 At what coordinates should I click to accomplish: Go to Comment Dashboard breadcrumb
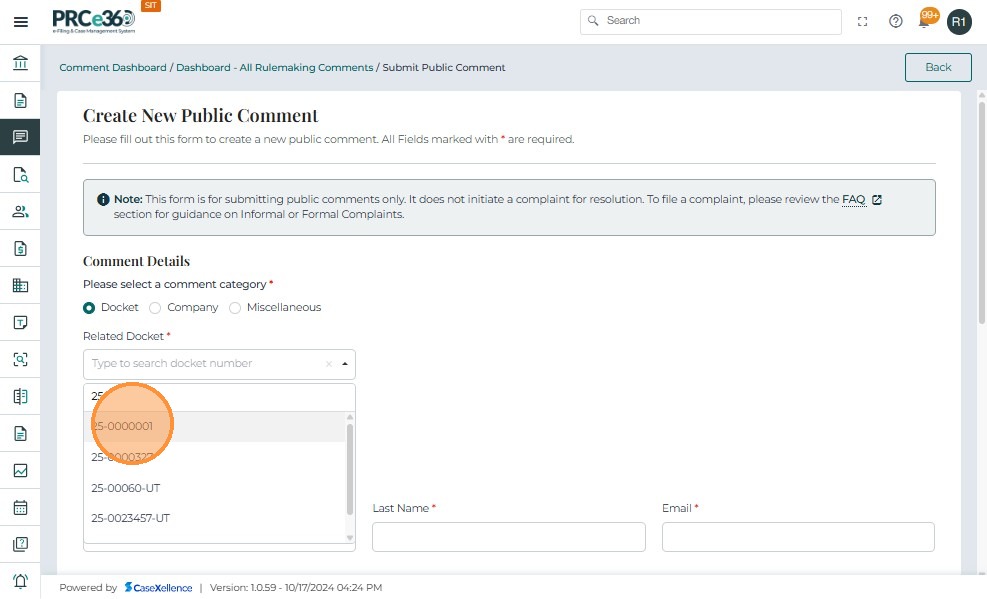click(113, 68)
